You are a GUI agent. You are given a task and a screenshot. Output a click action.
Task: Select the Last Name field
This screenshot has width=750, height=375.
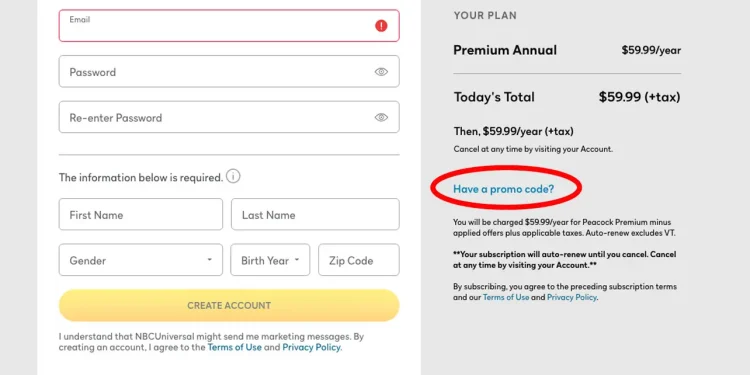(315, 215)
